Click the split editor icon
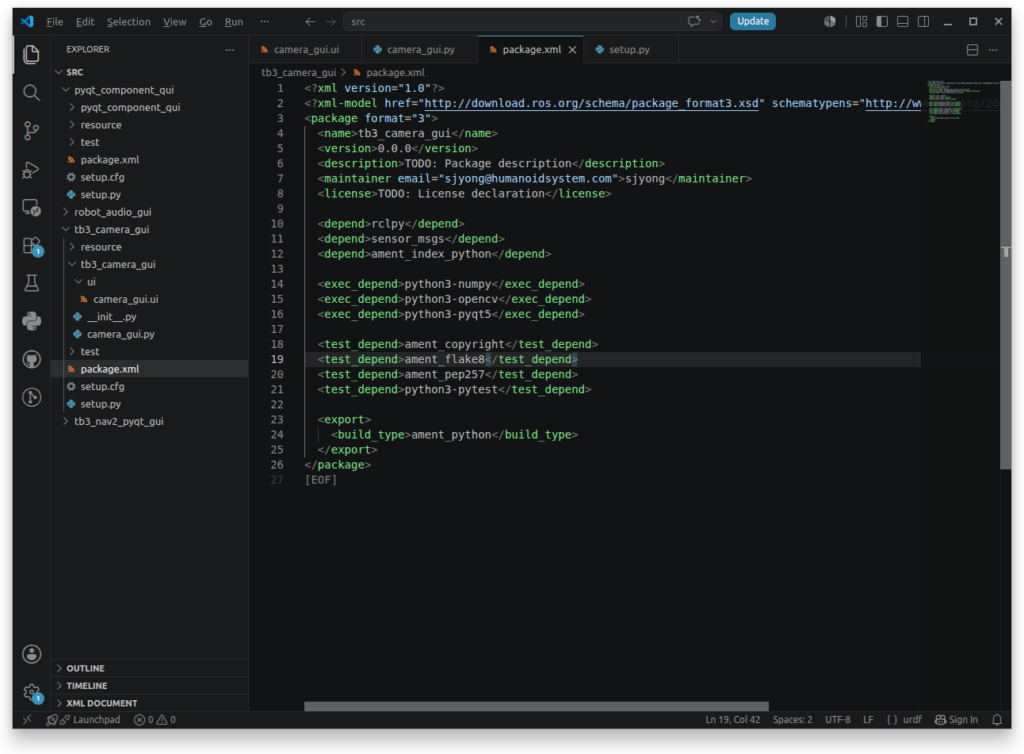This screenshot has height=754, width=1024. click(x=972, y=50)
